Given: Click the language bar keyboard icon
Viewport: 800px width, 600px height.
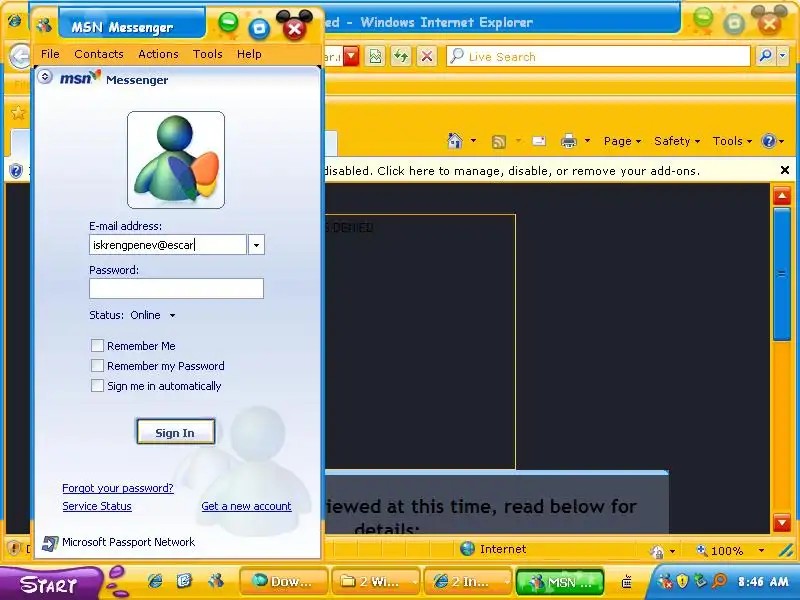Looking at the screenshot, I should pyautogui.click(x=627, y=581).
